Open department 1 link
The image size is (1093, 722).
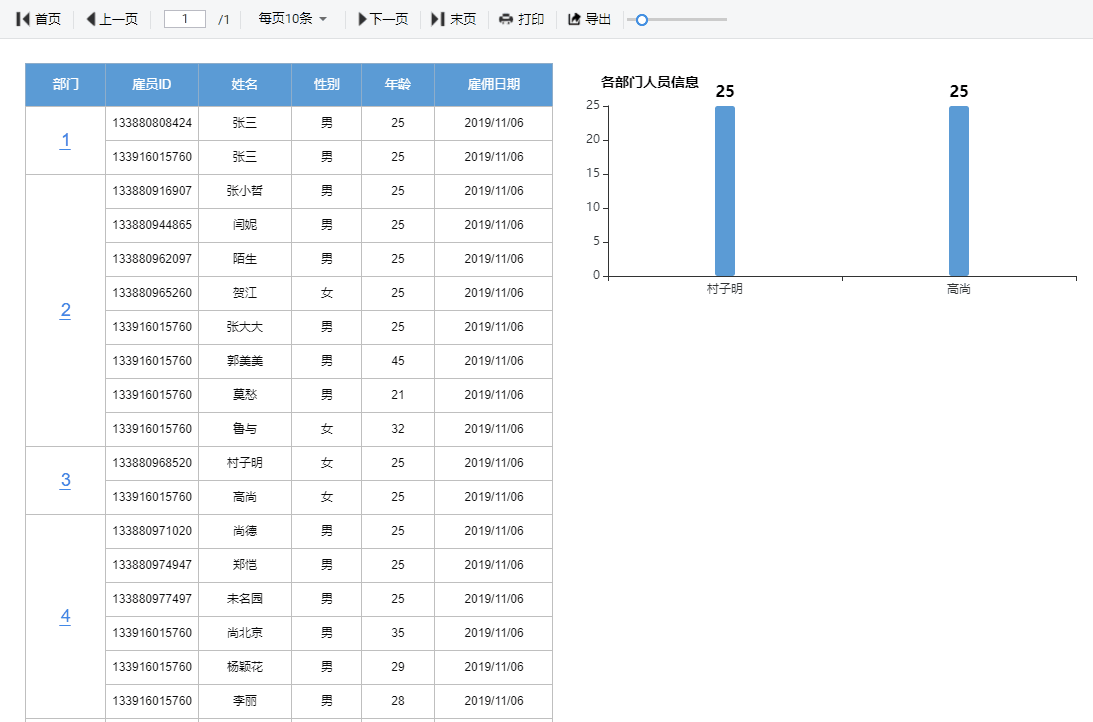click(x=65, y=140)
